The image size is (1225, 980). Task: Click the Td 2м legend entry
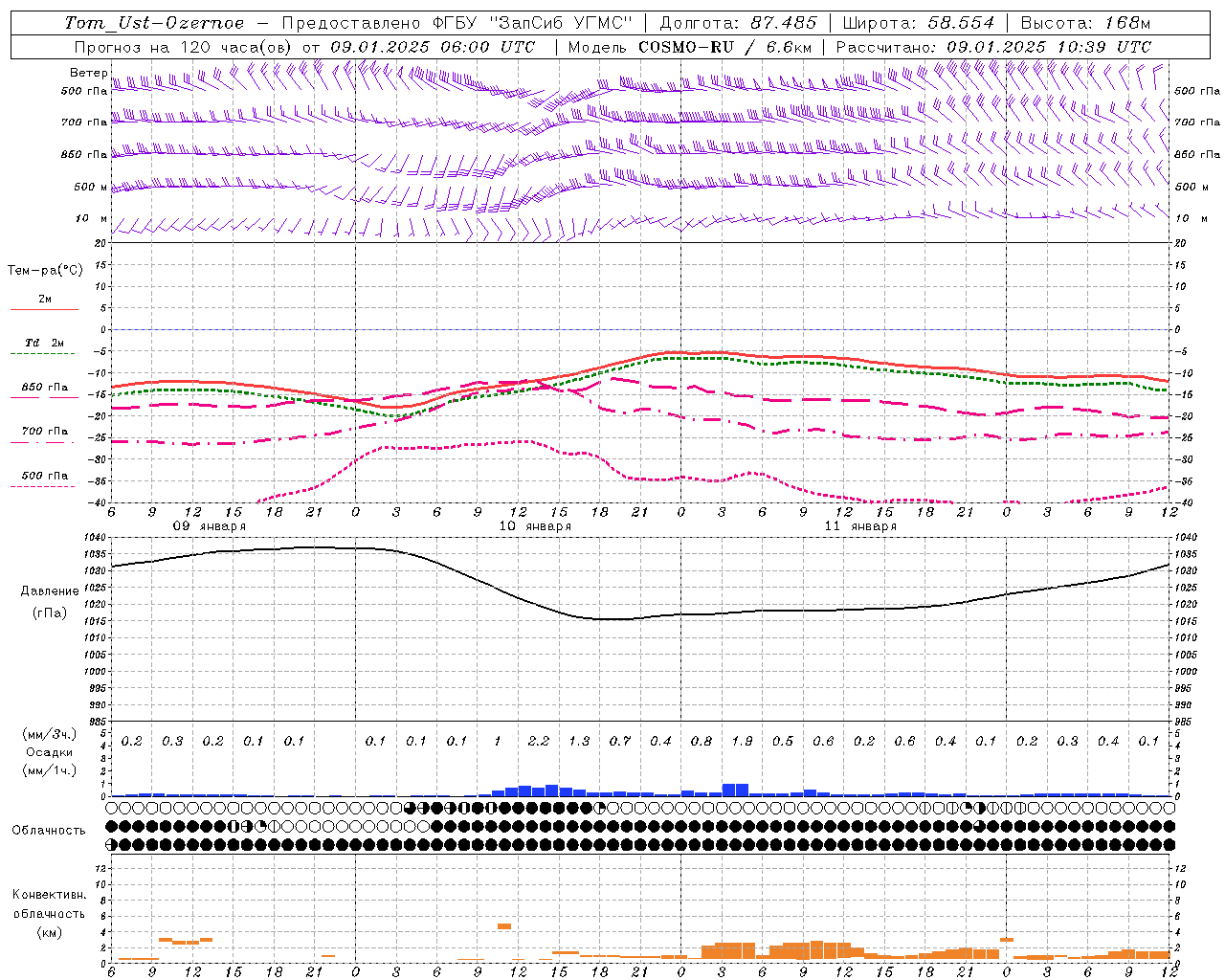click(x=45, y=343)
